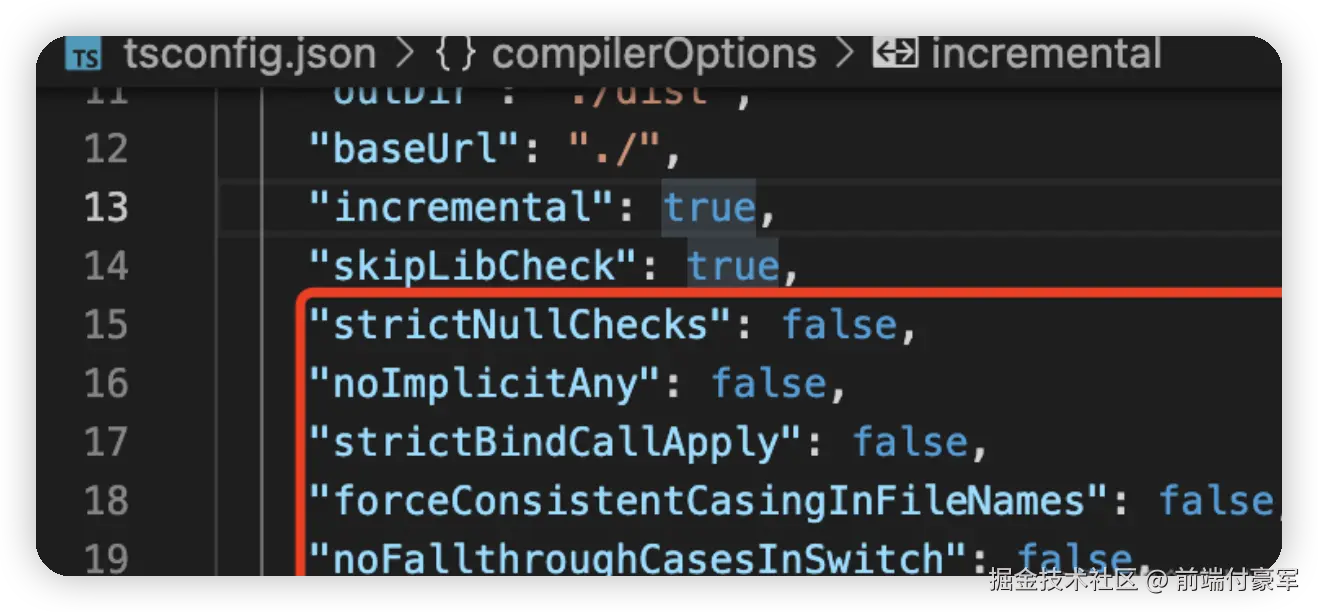Click the strictNullChecks false value

840,325
